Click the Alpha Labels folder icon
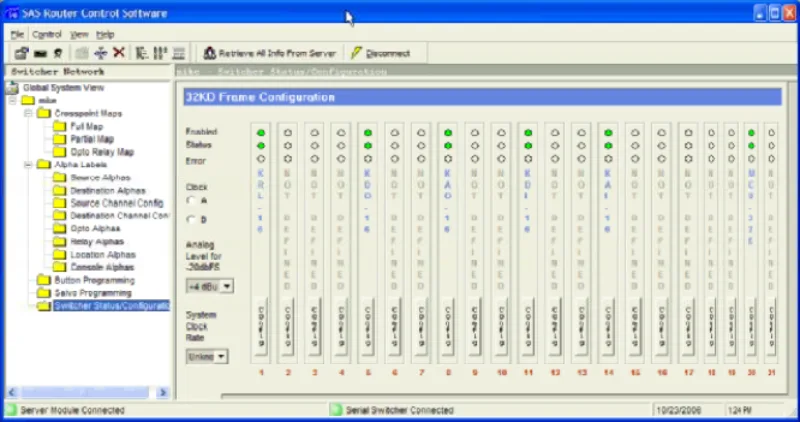 [44, 164]
